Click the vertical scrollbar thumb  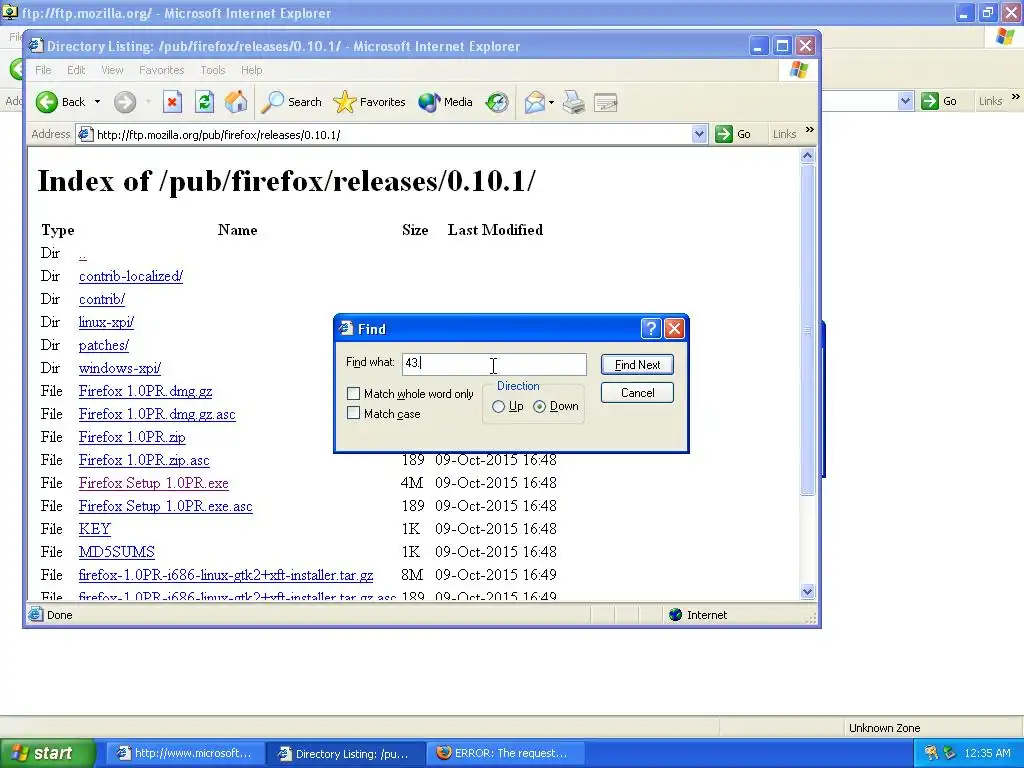click(807, 330)
